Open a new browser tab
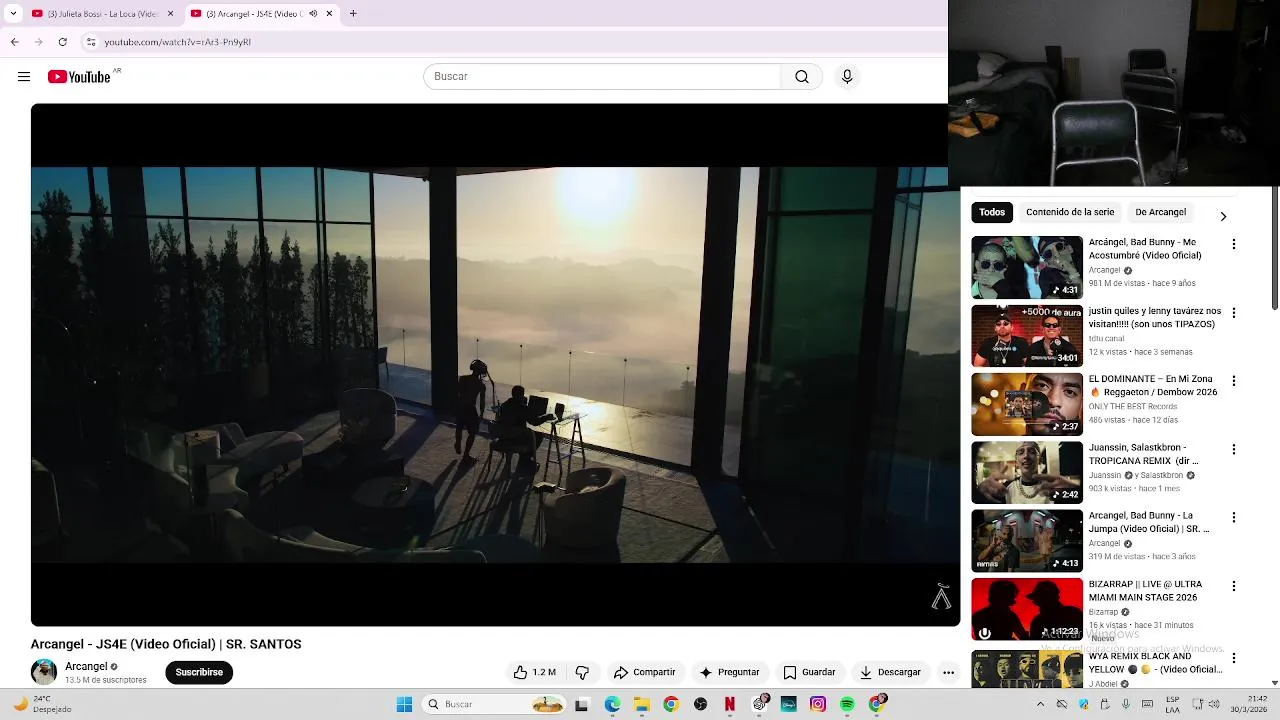 pyautogui.click(x=353, y=14)
